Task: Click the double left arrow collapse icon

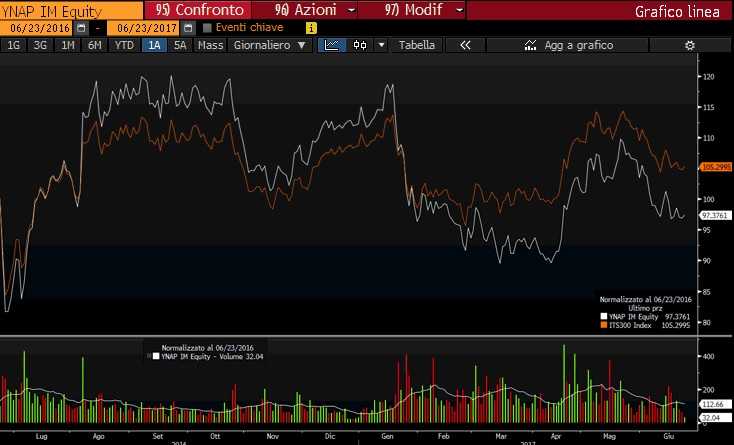Action: coord(465,45)
